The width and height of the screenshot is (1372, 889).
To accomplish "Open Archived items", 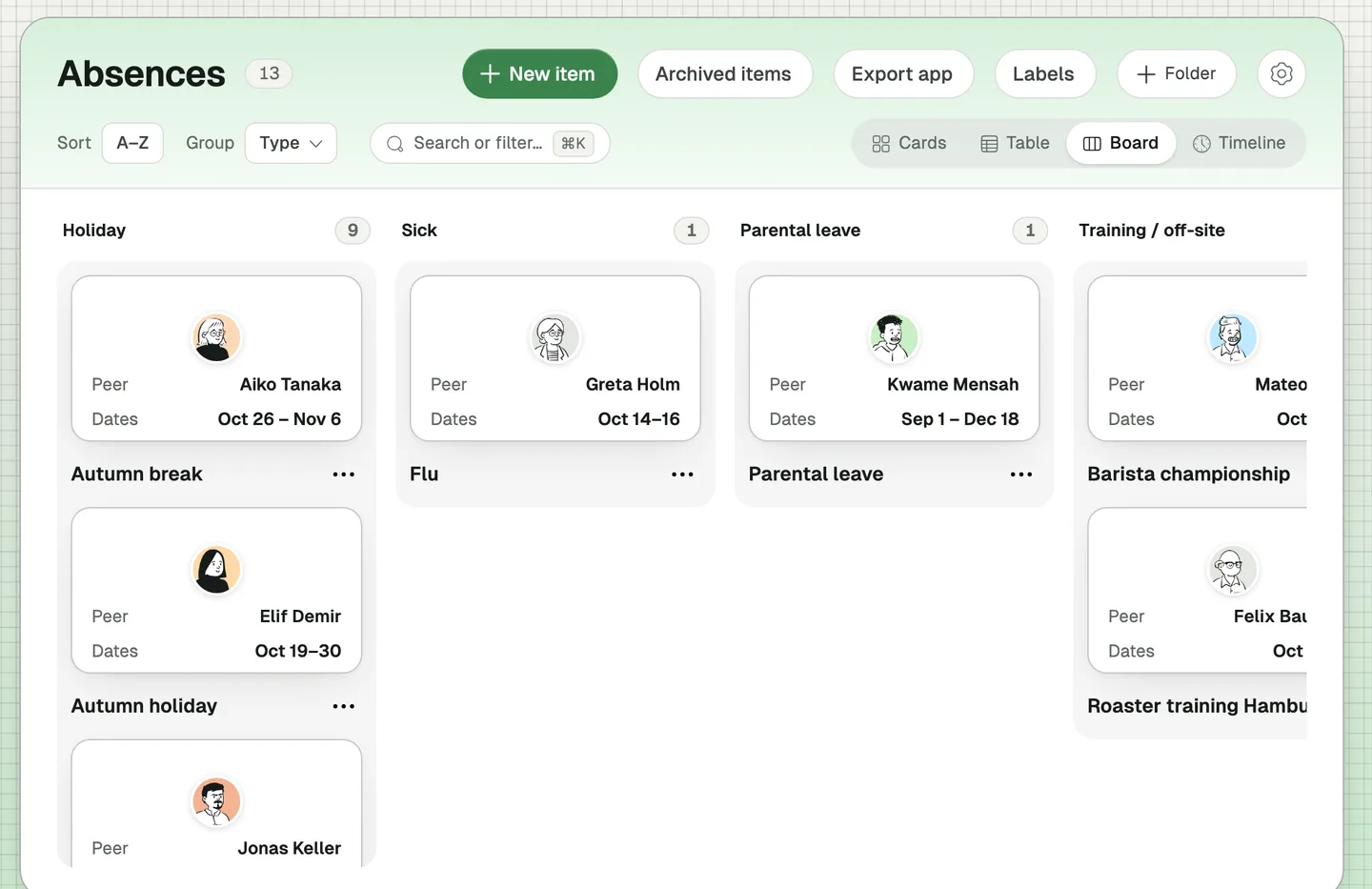I will point(724,73).
